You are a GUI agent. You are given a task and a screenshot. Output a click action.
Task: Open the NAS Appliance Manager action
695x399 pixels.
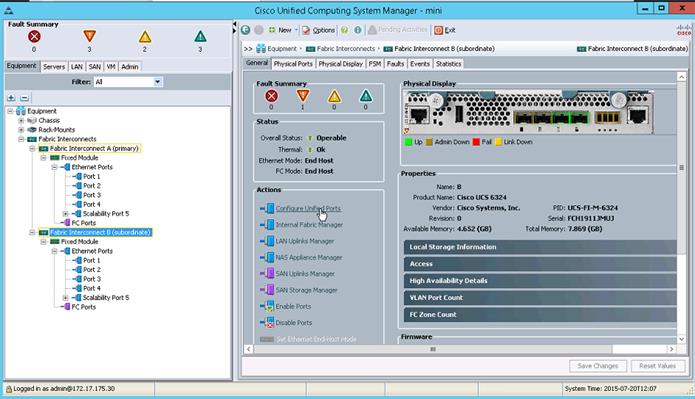[x=309, y=258]
